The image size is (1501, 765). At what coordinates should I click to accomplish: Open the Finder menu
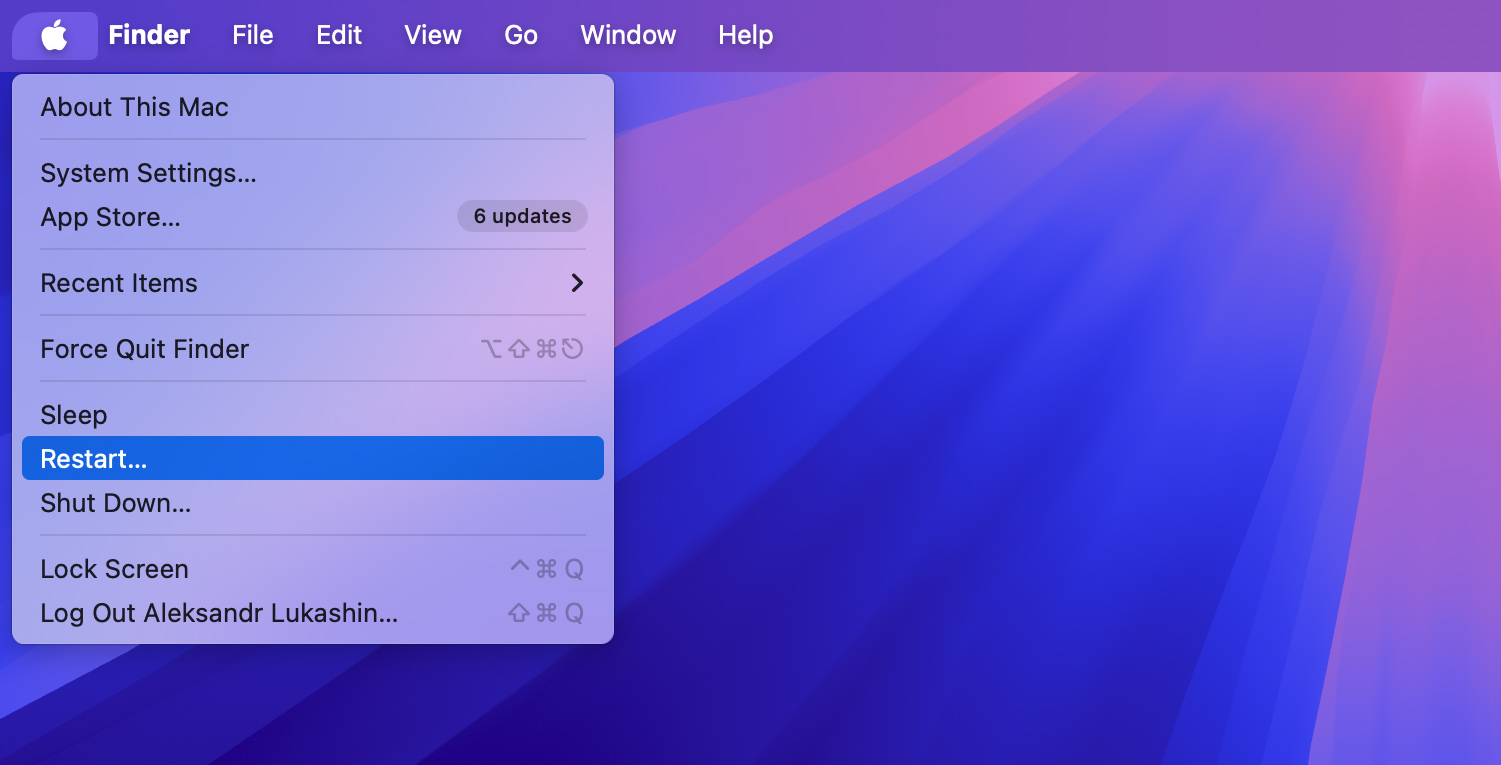[149, 35]
